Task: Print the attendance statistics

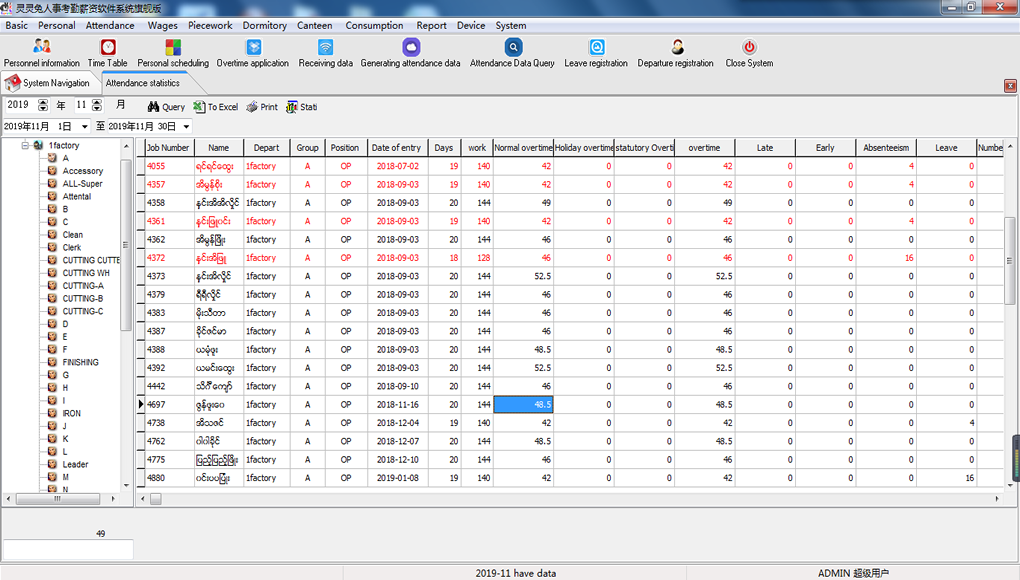Action: [262, 107]
